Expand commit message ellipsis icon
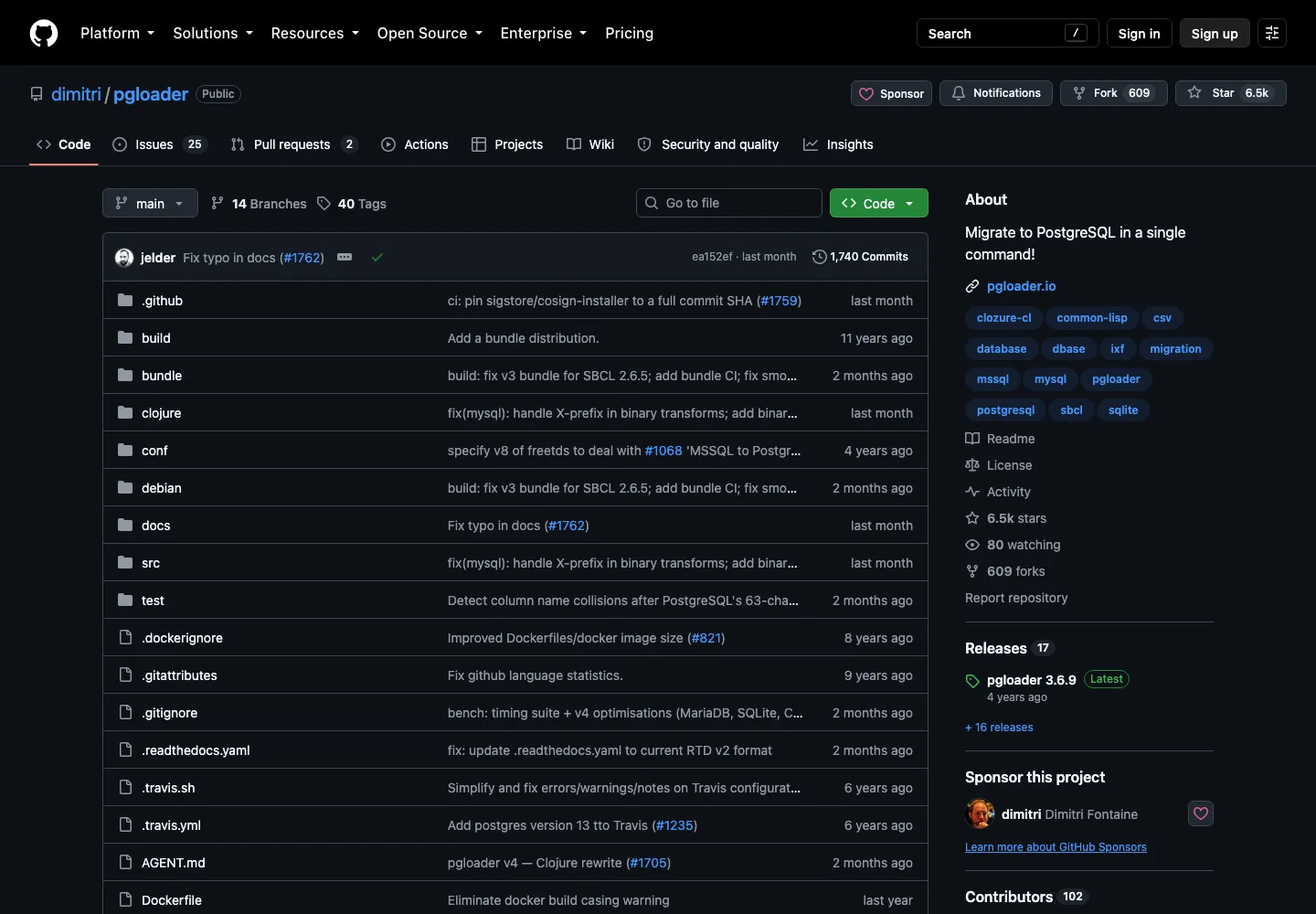This screenshot has width=1316, height=914. (345, 257)
